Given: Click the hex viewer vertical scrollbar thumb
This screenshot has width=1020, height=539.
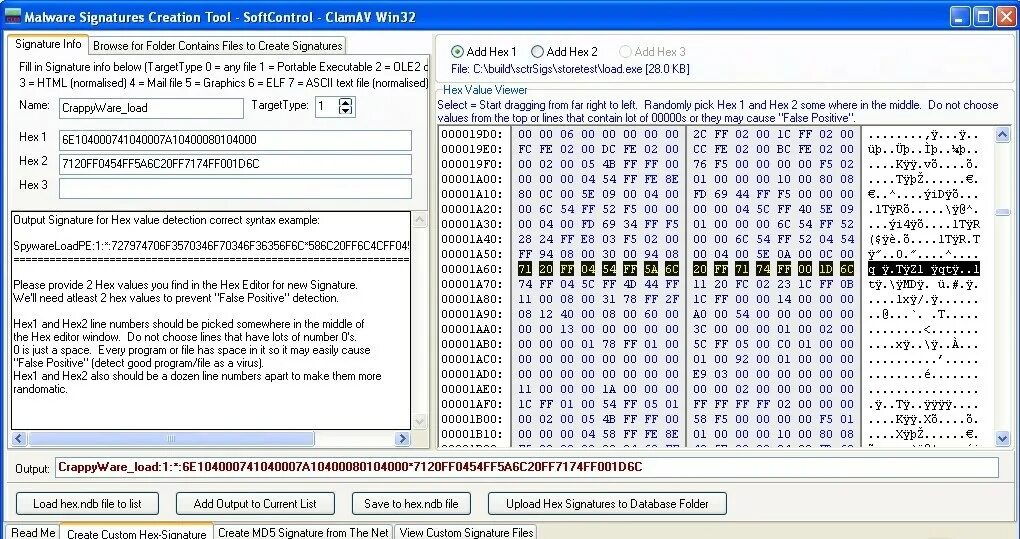Looking at the screenshot, I should (x=1002, y=213).
